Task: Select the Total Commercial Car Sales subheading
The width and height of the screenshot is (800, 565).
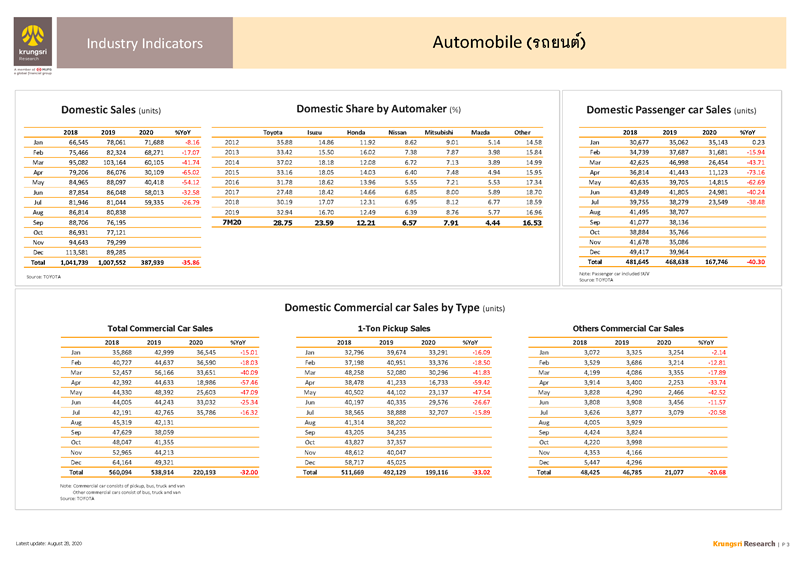Action: click(x=159, y=328)
